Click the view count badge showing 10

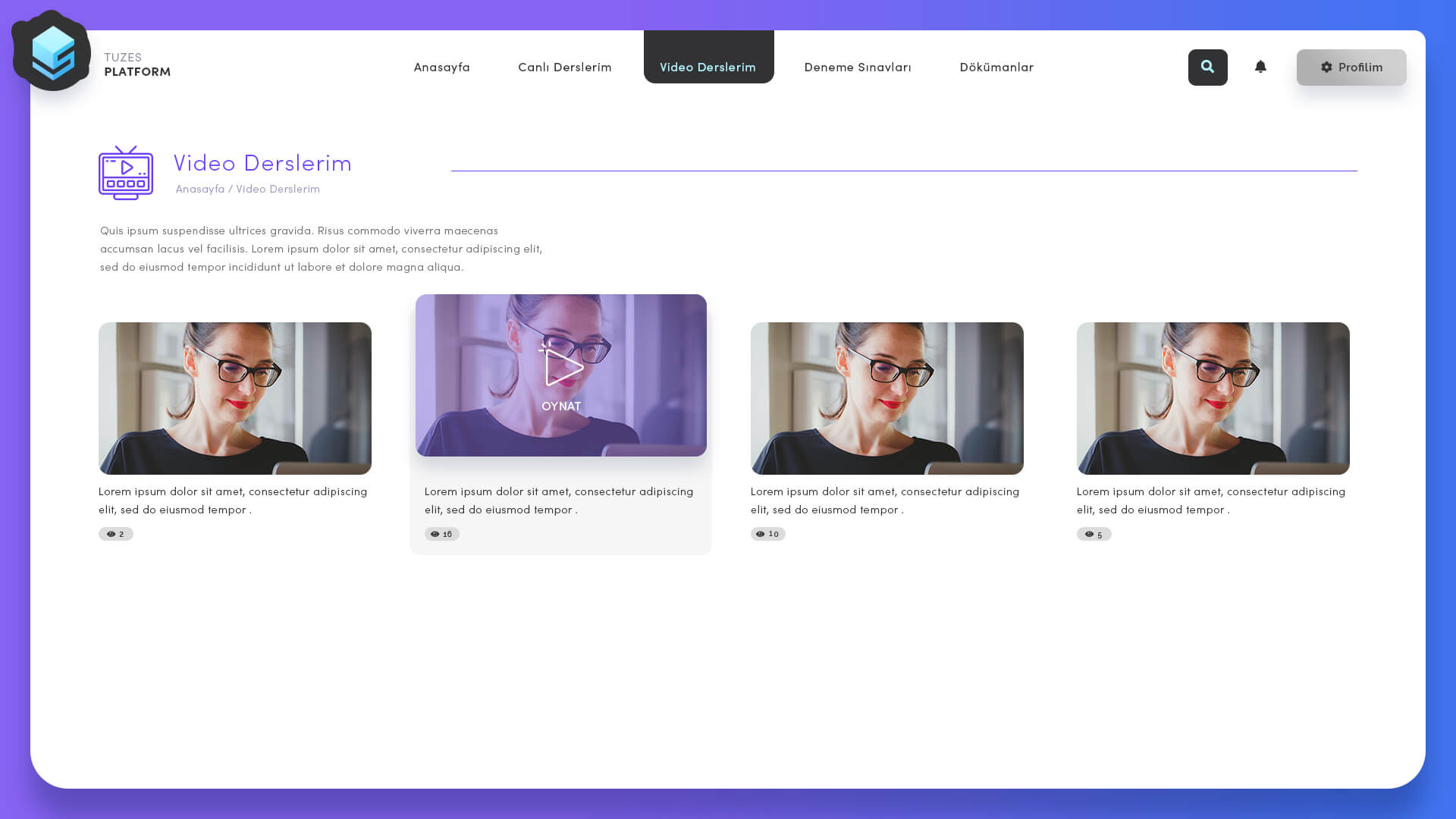click(768, 534)
